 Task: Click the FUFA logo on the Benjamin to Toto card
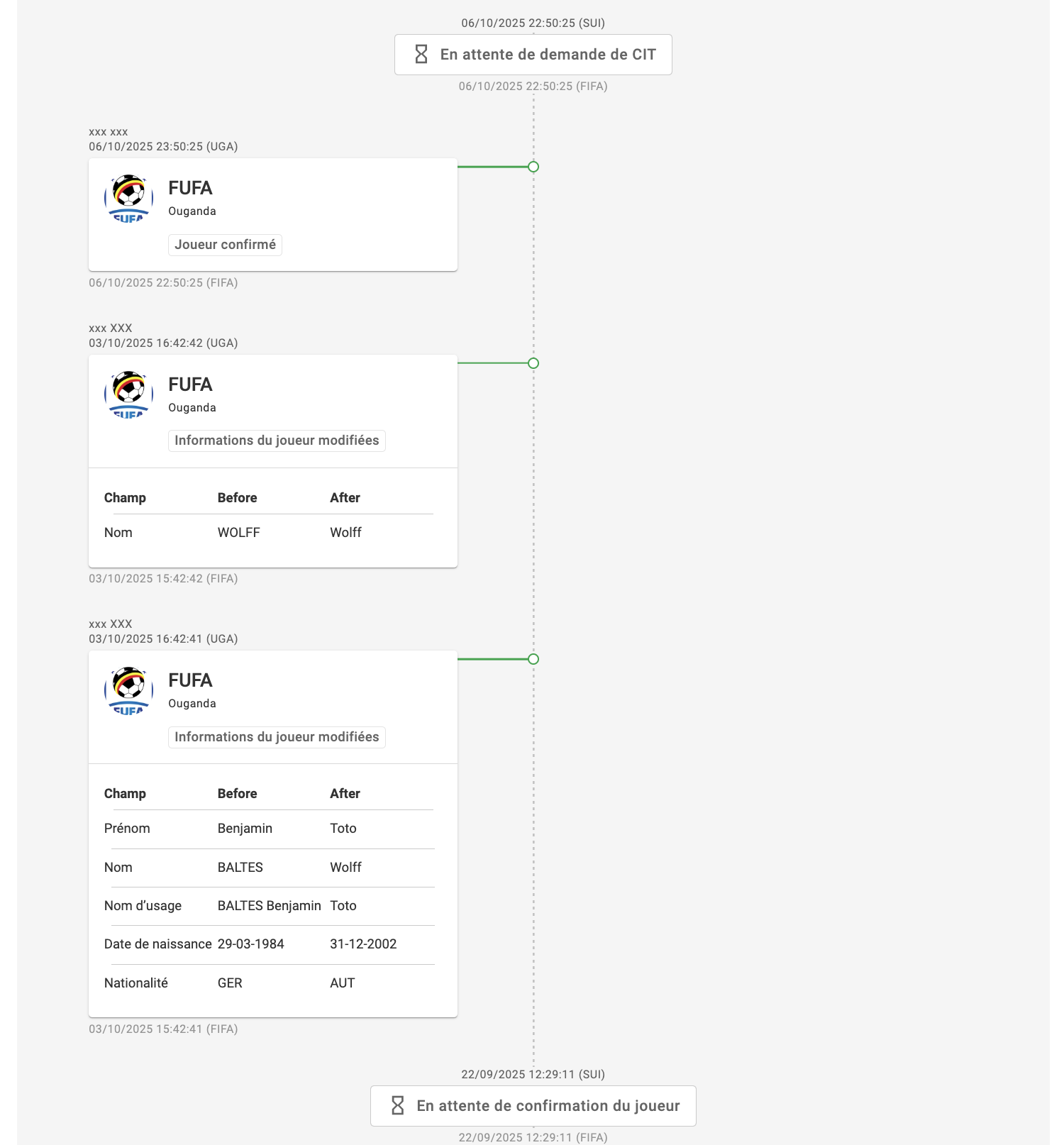[x=128, y=690]
